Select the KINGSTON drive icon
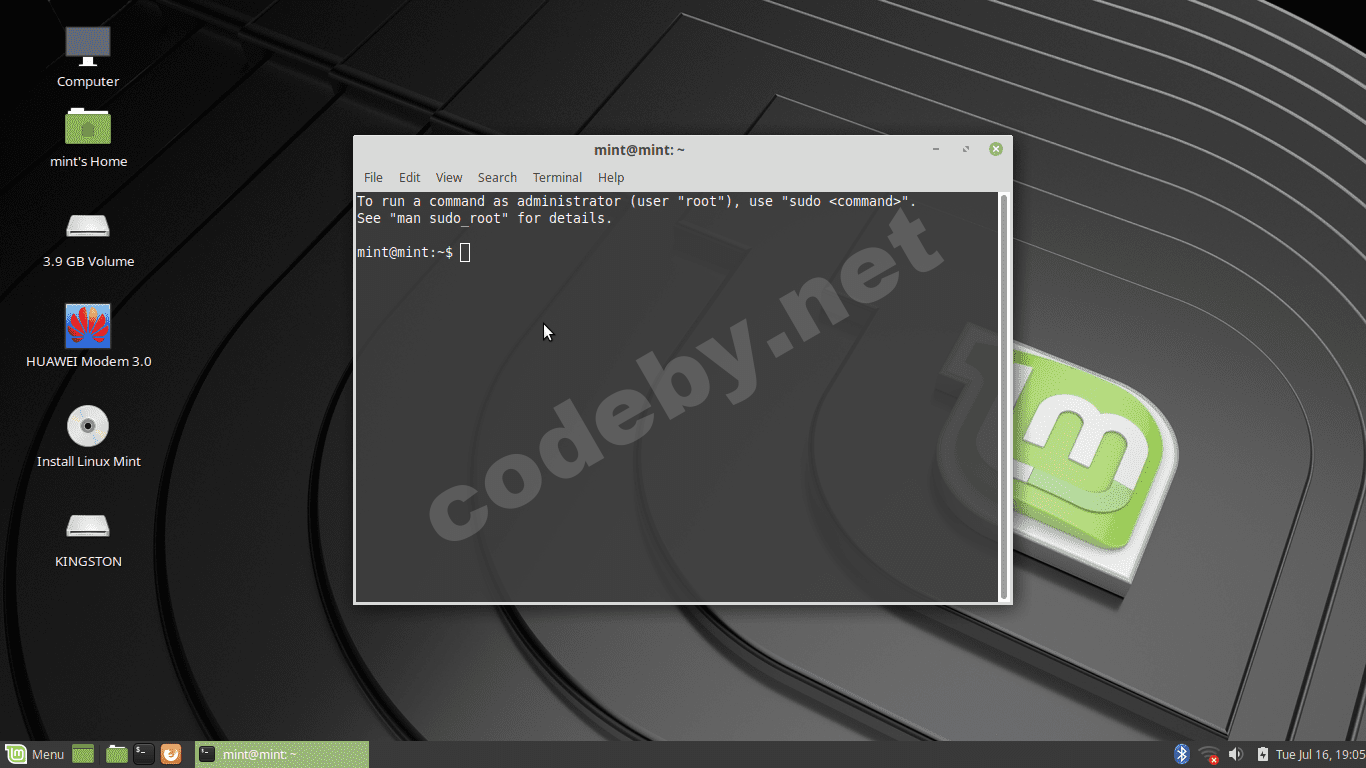The height and width of the screenshot is (768, 1366). click(x=88, y=526)
